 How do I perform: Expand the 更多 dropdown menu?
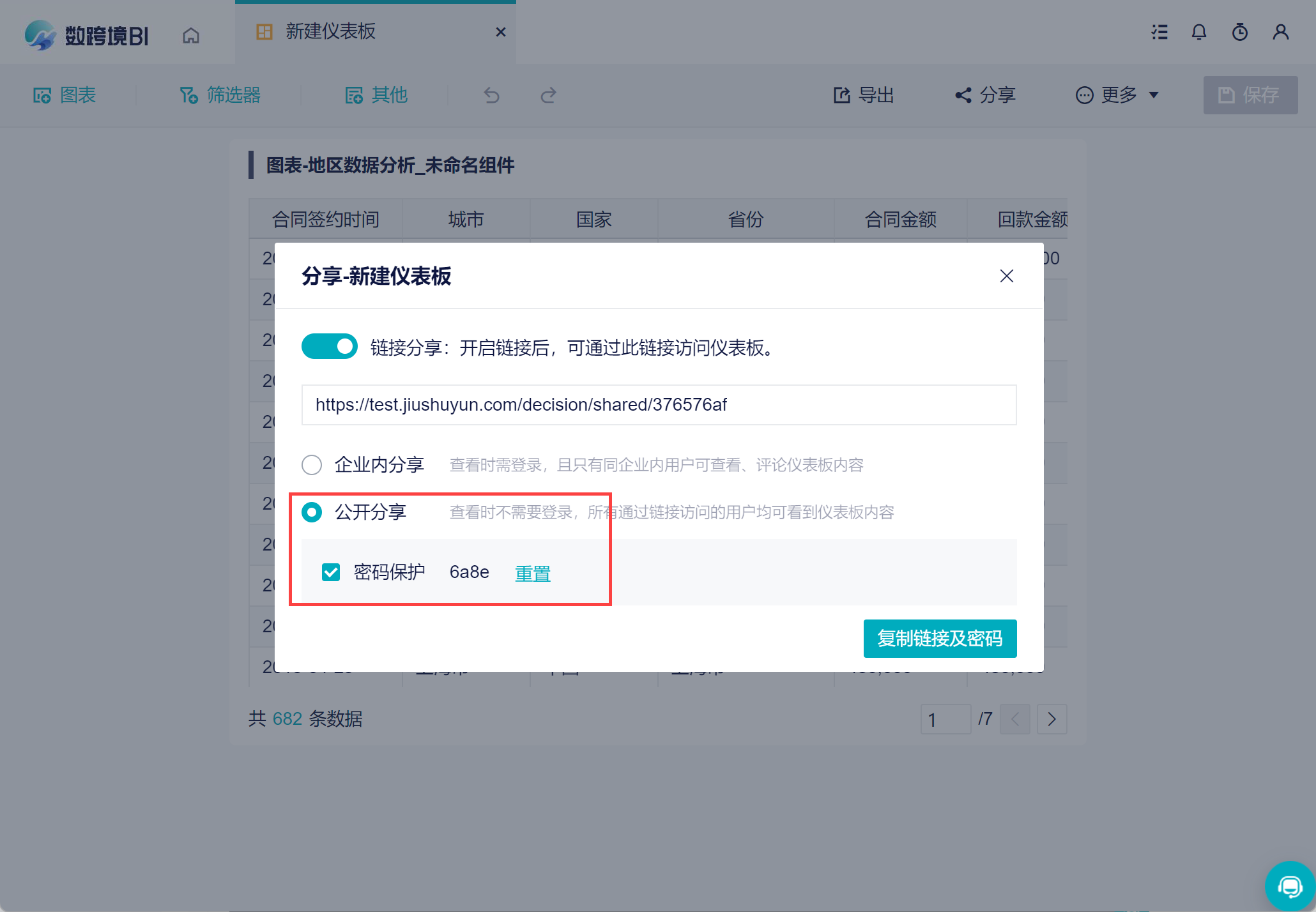tap(1117, 96)
